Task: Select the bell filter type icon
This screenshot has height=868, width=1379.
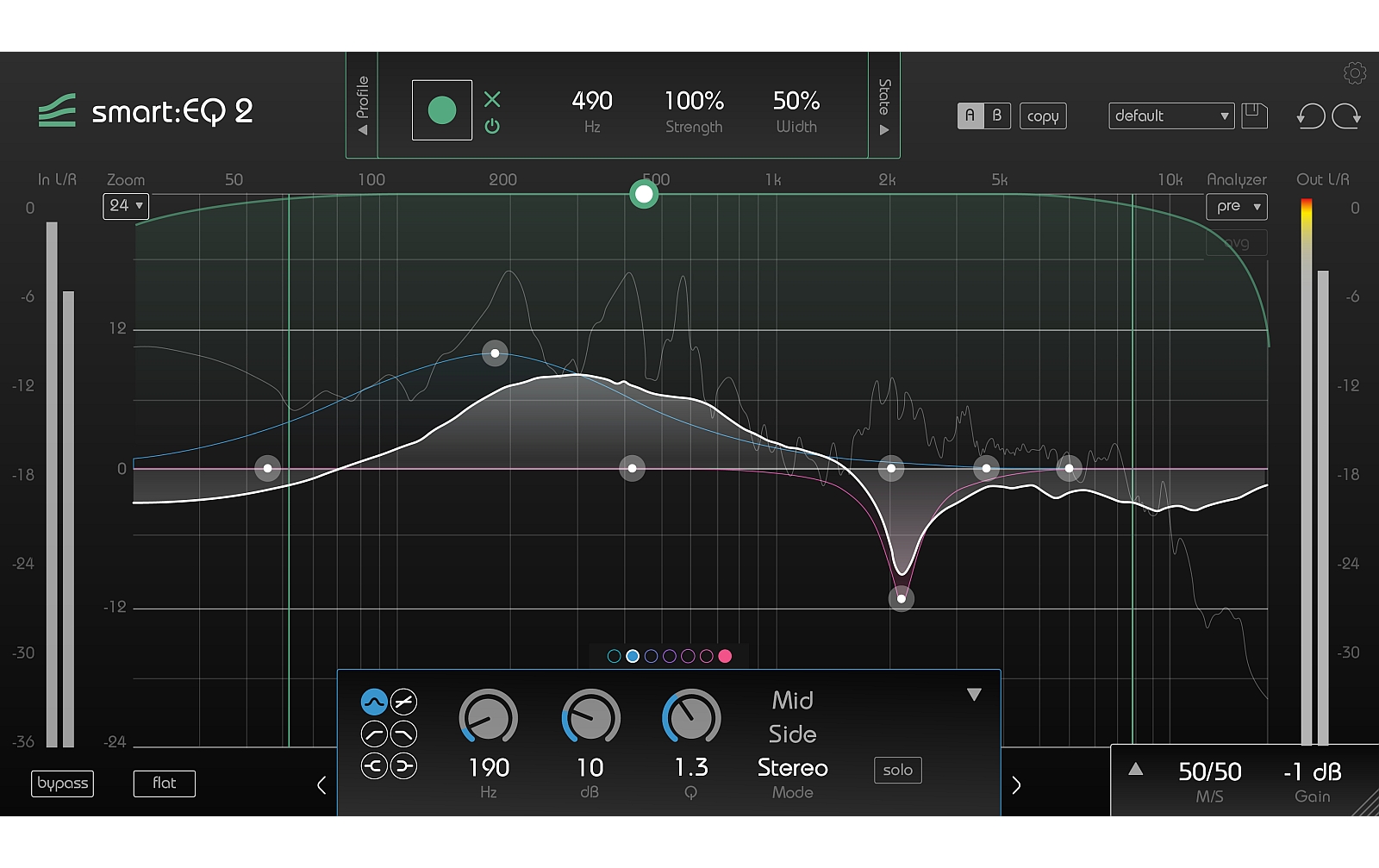Action: [374, 703]
